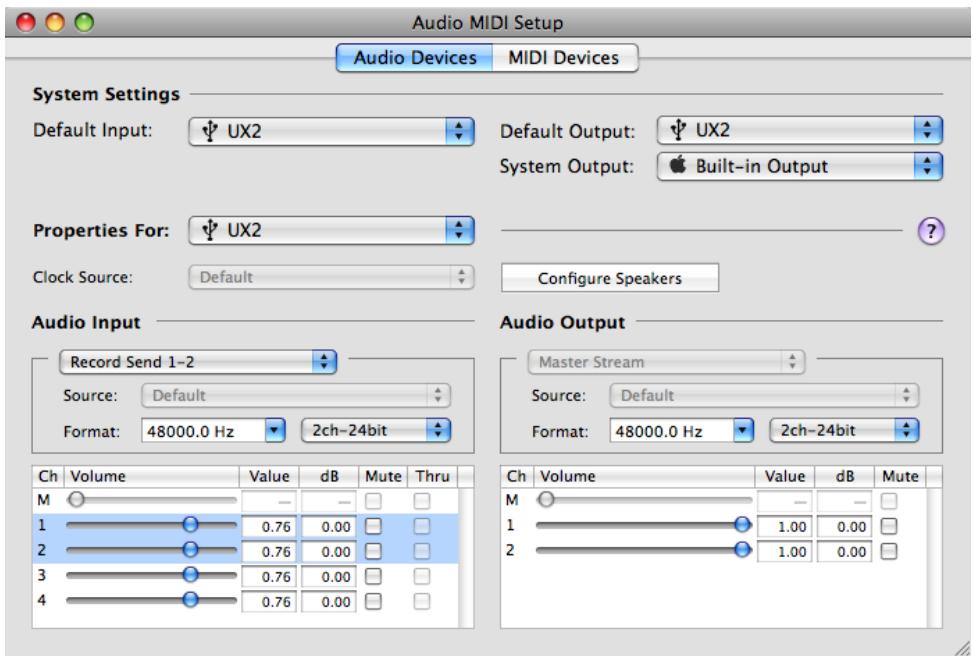
Task: Click output channel 2 Value field 1.00
Action: tap(784, 552)
